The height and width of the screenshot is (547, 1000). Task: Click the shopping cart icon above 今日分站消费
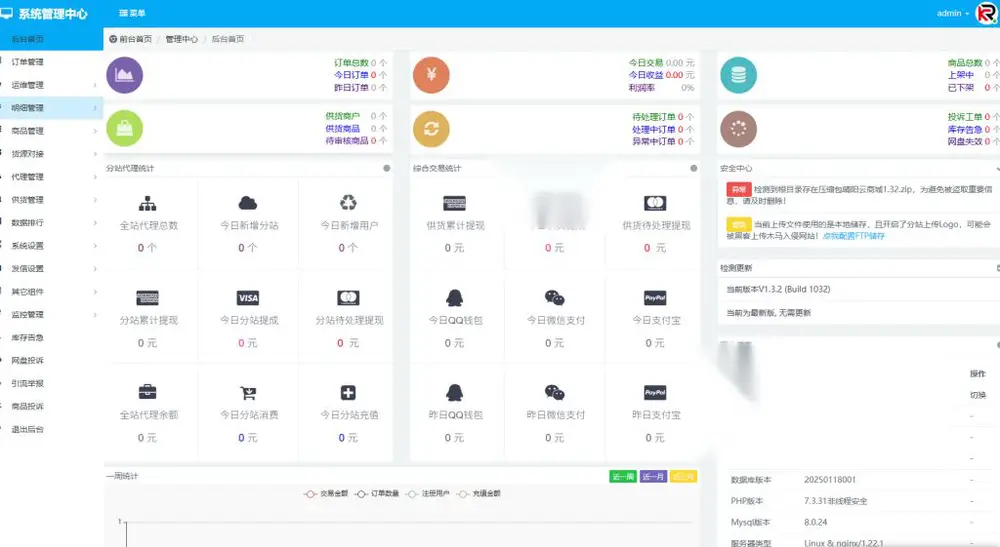(x=248, y=393)
